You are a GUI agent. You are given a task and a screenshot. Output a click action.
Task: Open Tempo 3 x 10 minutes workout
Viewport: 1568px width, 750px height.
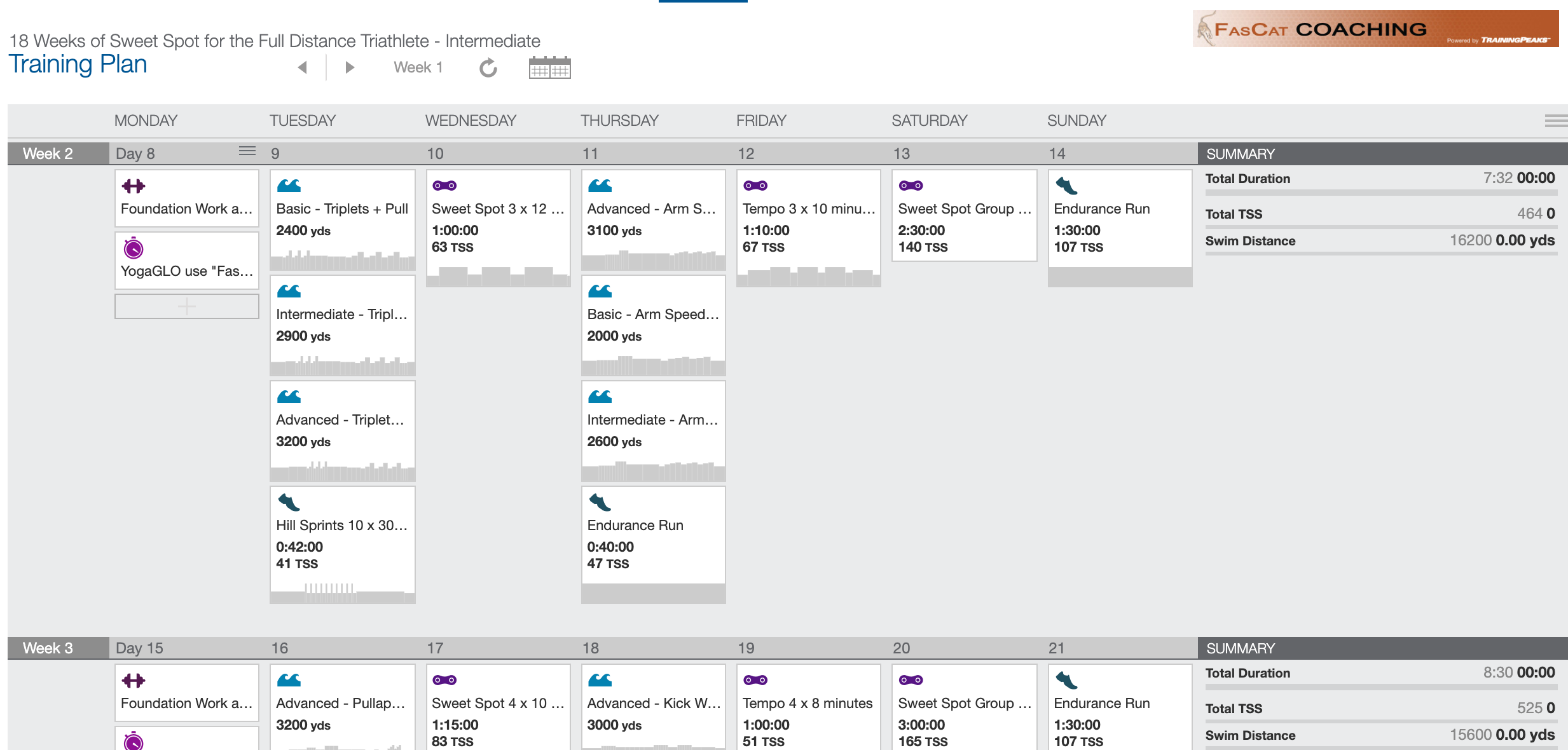point(809,228)
